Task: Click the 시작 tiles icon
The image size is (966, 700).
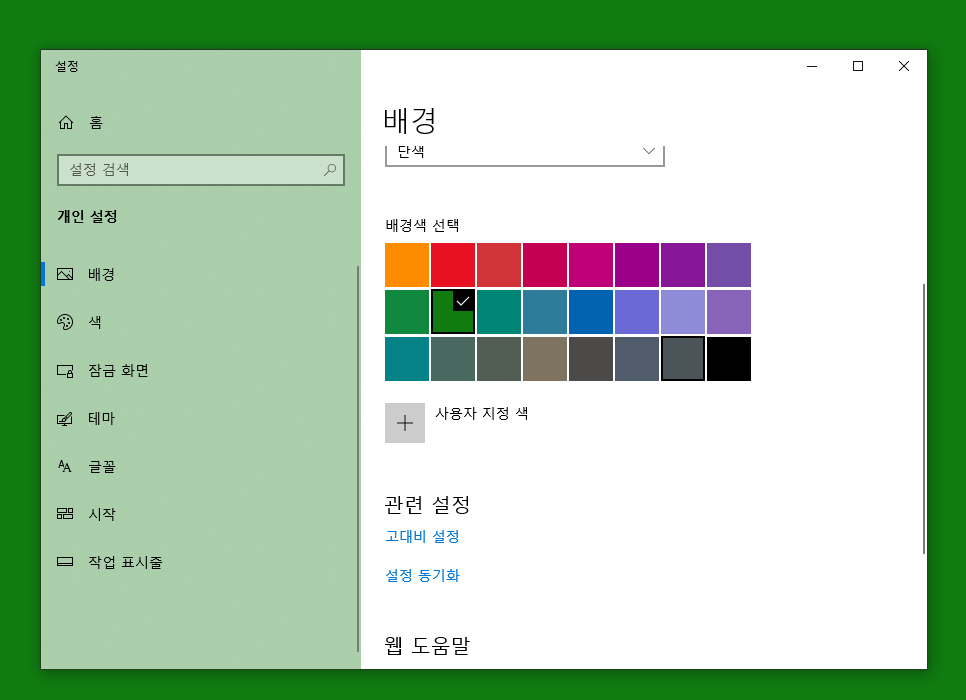Action: pyautogui.click(x=65, y=514)
